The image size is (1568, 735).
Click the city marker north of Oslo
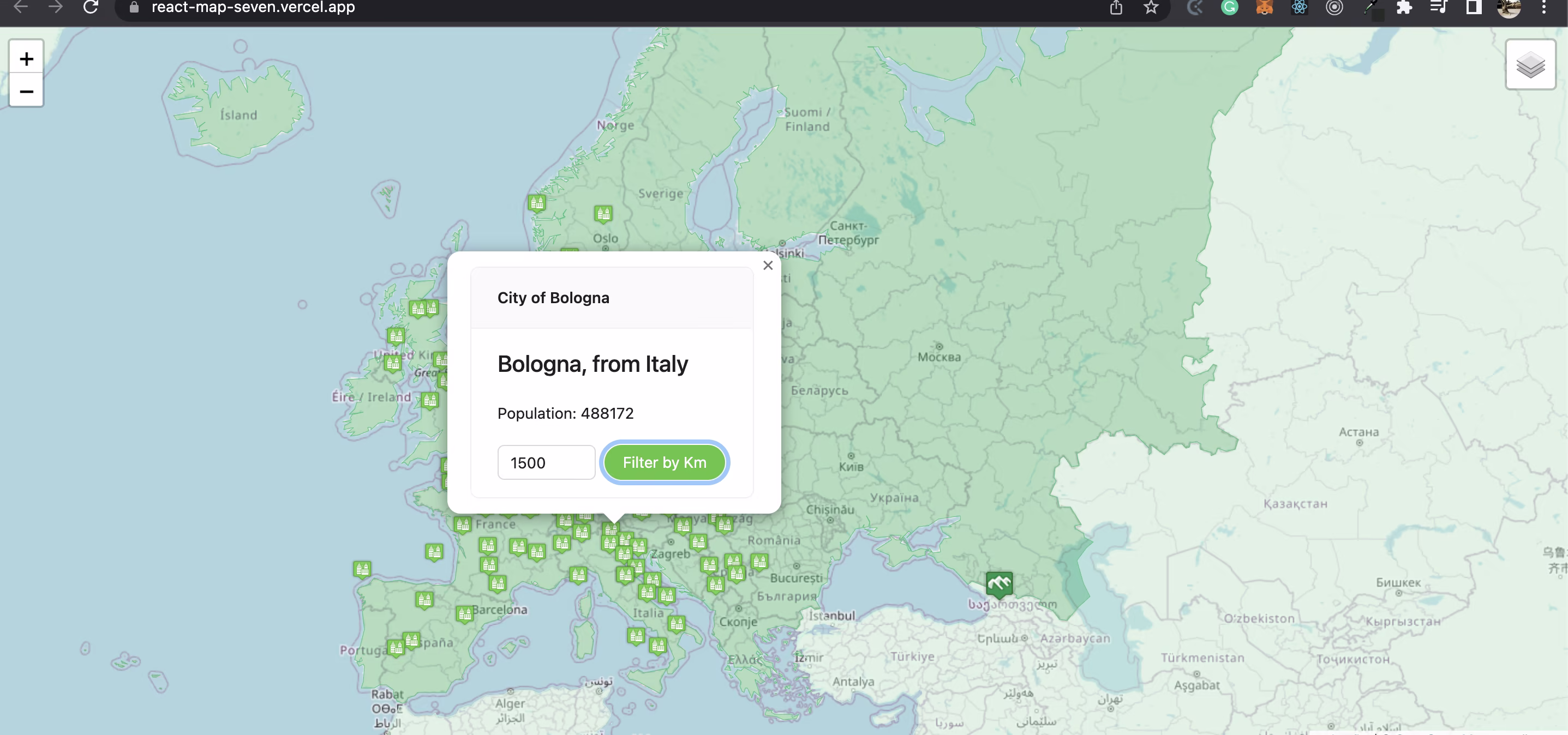click(603, 214)
